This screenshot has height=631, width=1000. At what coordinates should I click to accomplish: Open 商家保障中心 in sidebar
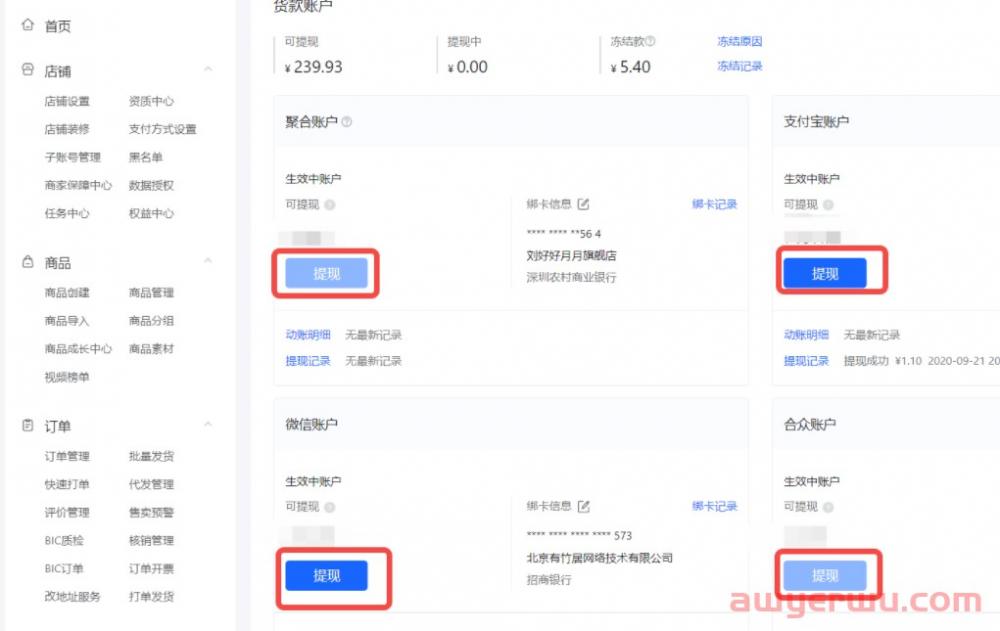click(x=78, y=186)
